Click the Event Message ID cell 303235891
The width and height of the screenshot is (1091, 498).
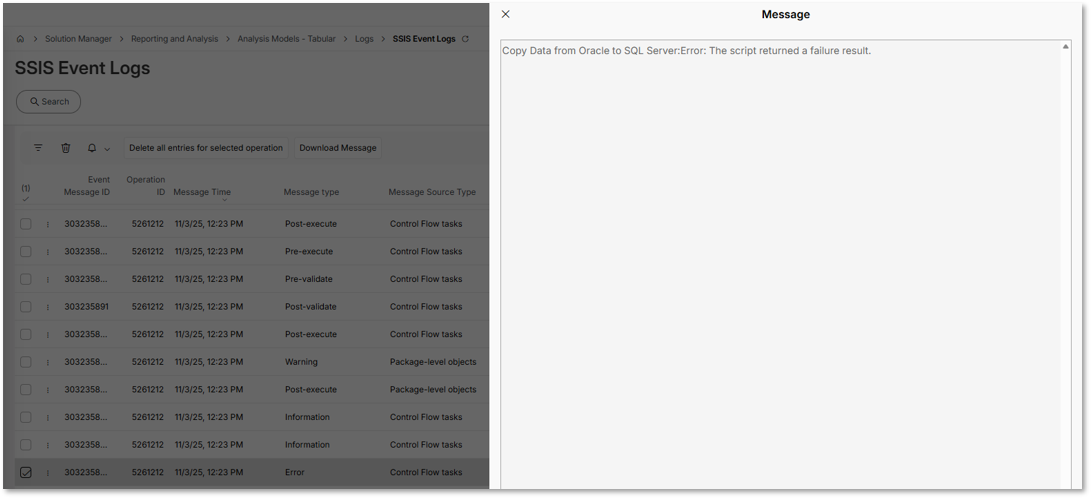pos(86,307)
